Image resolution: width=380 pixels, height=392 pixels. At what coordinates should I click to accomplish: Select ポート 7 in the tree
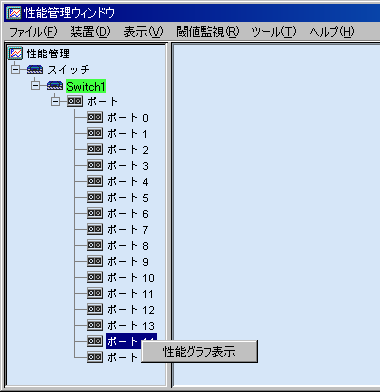tap(128, 230)
